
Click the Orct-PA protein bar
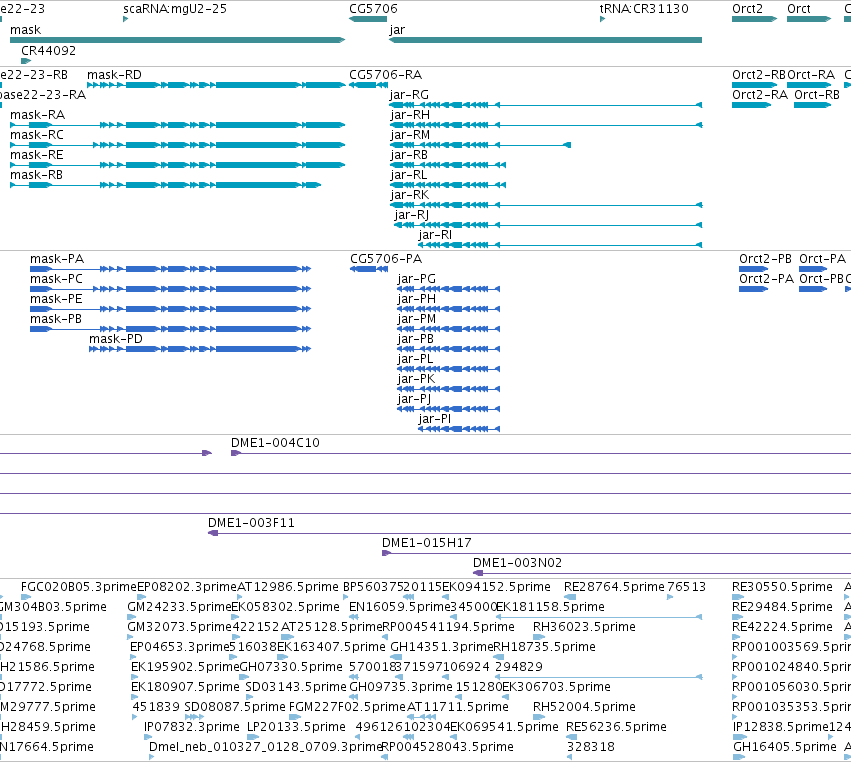(x=813, y=269)
